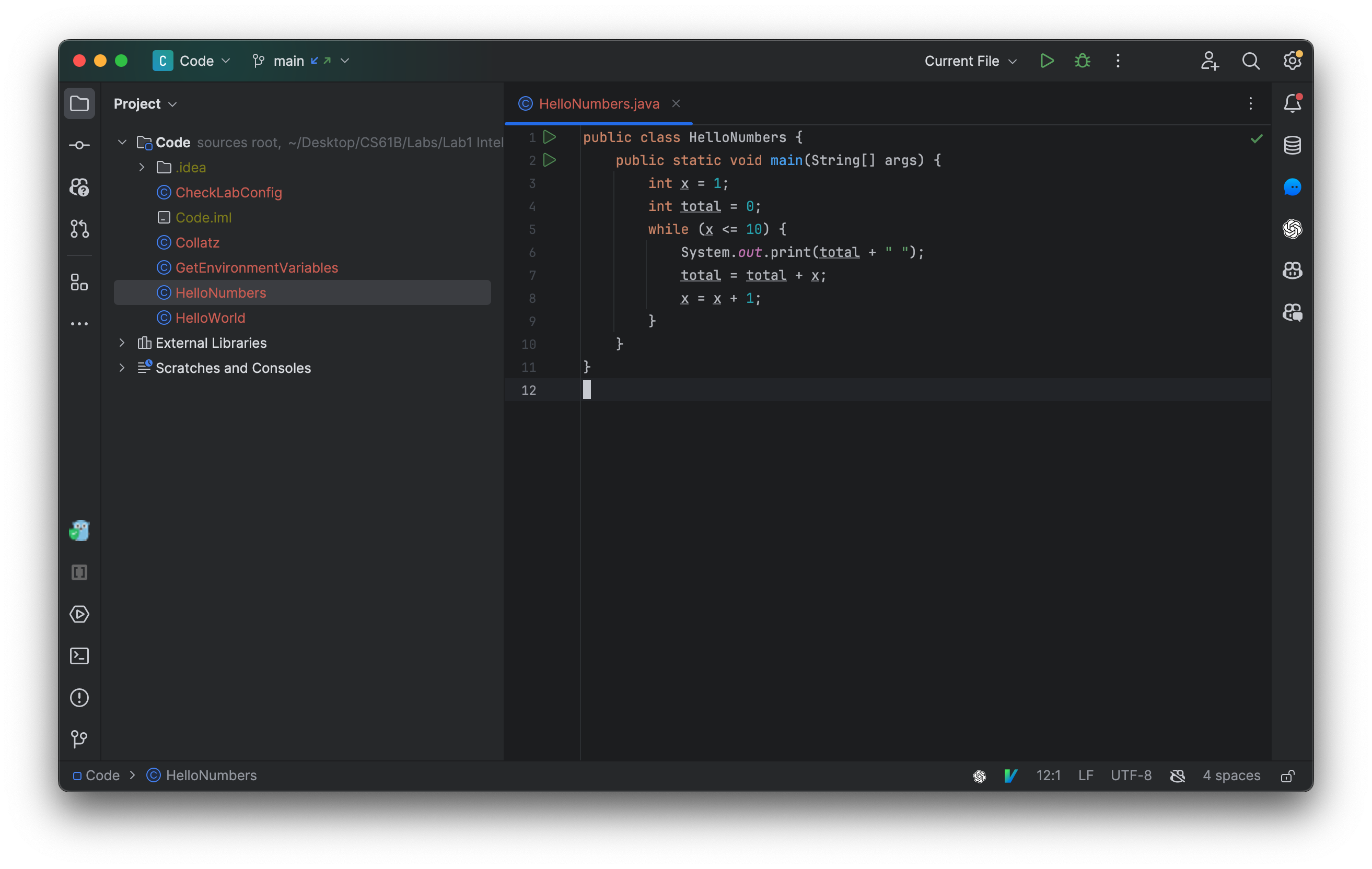
Task: Open the Notifications bell
Action: coord(1292,103)
